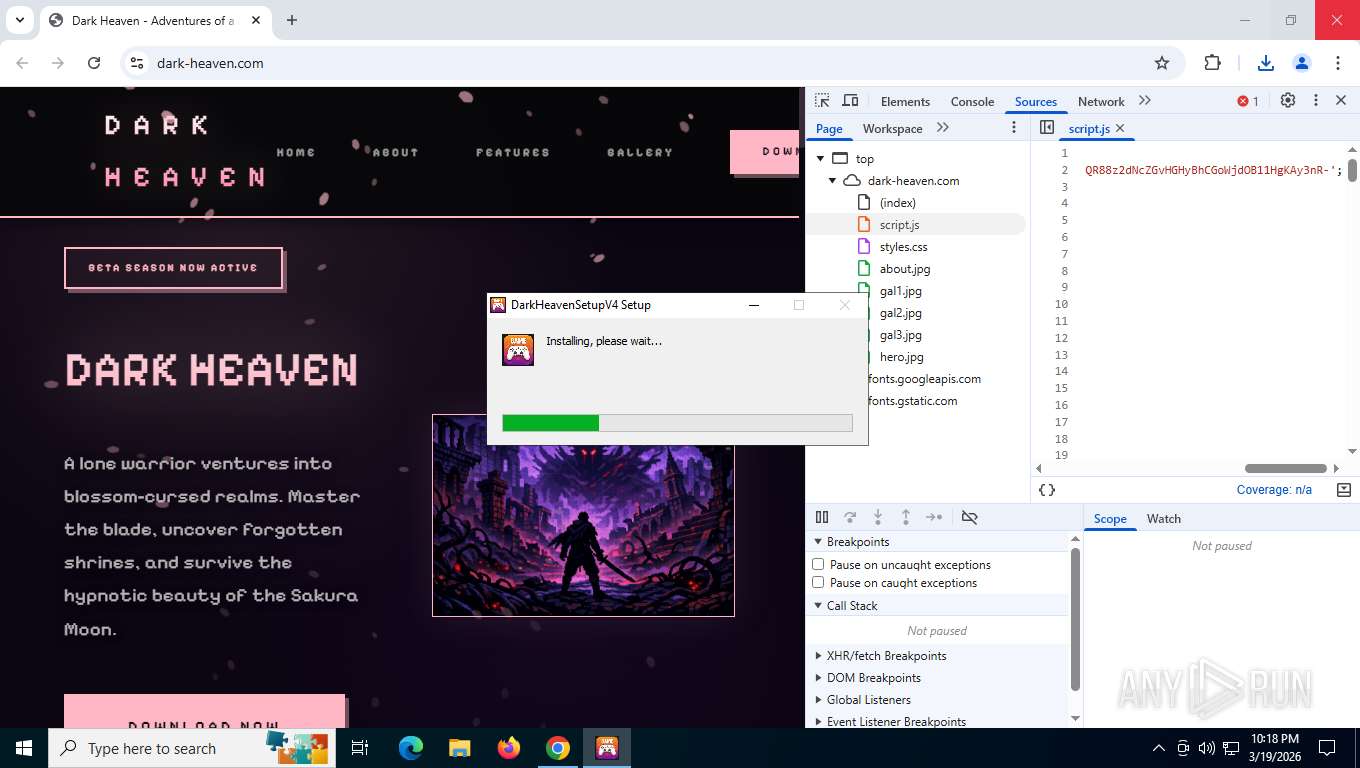This screenshot has width=1360, height=768.
Task: Pause script execution in debugger
Action: coord(822,517)
